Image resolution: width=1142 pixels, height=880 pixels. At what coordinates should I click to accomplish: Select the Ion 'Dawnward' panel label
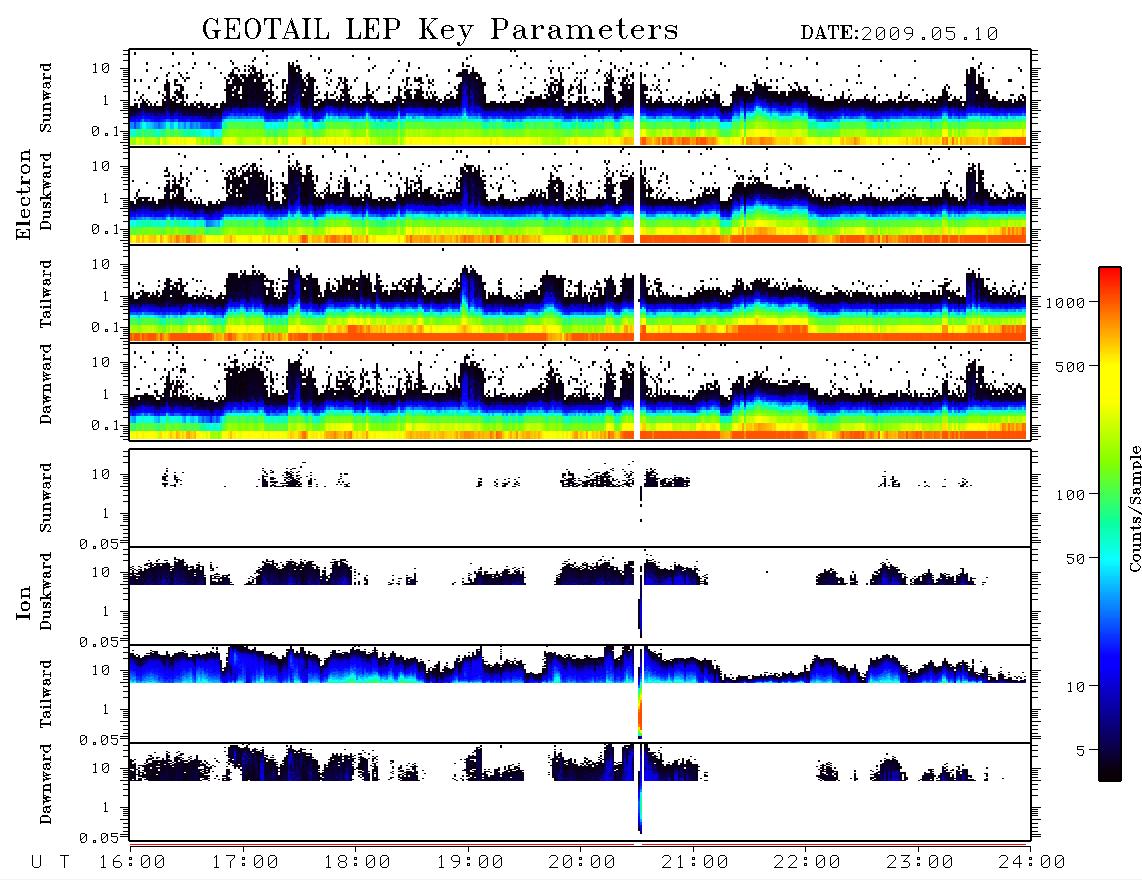click(x=46, y=784)
